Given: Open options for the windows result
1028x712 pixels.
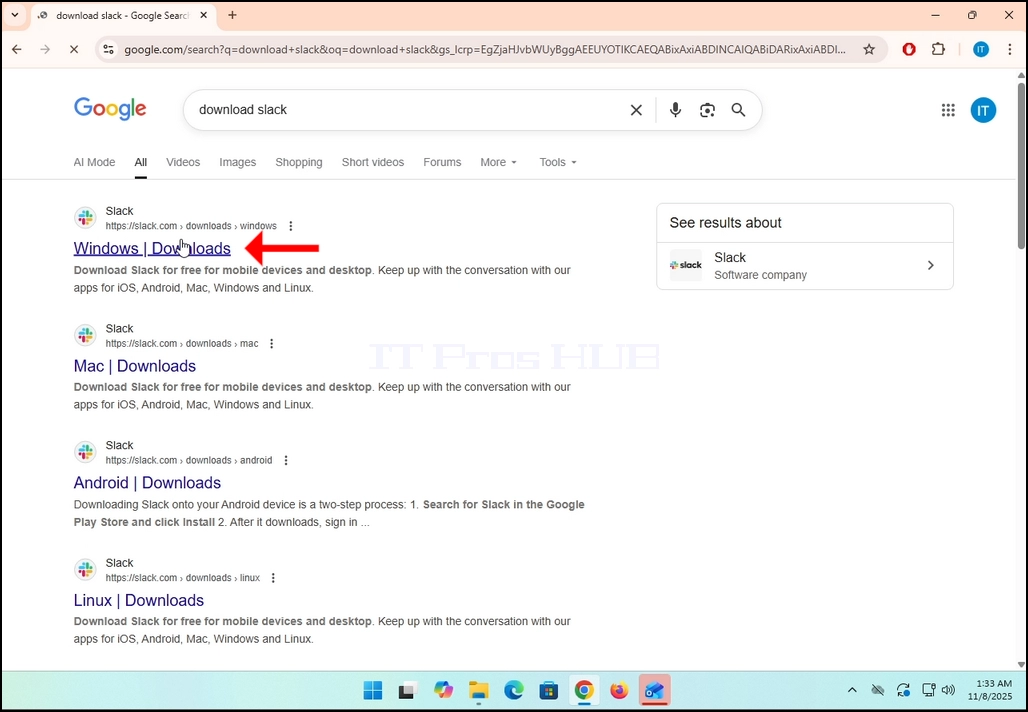Looking at the screenshot, I should pyautogui.click(x=290, y=226).
